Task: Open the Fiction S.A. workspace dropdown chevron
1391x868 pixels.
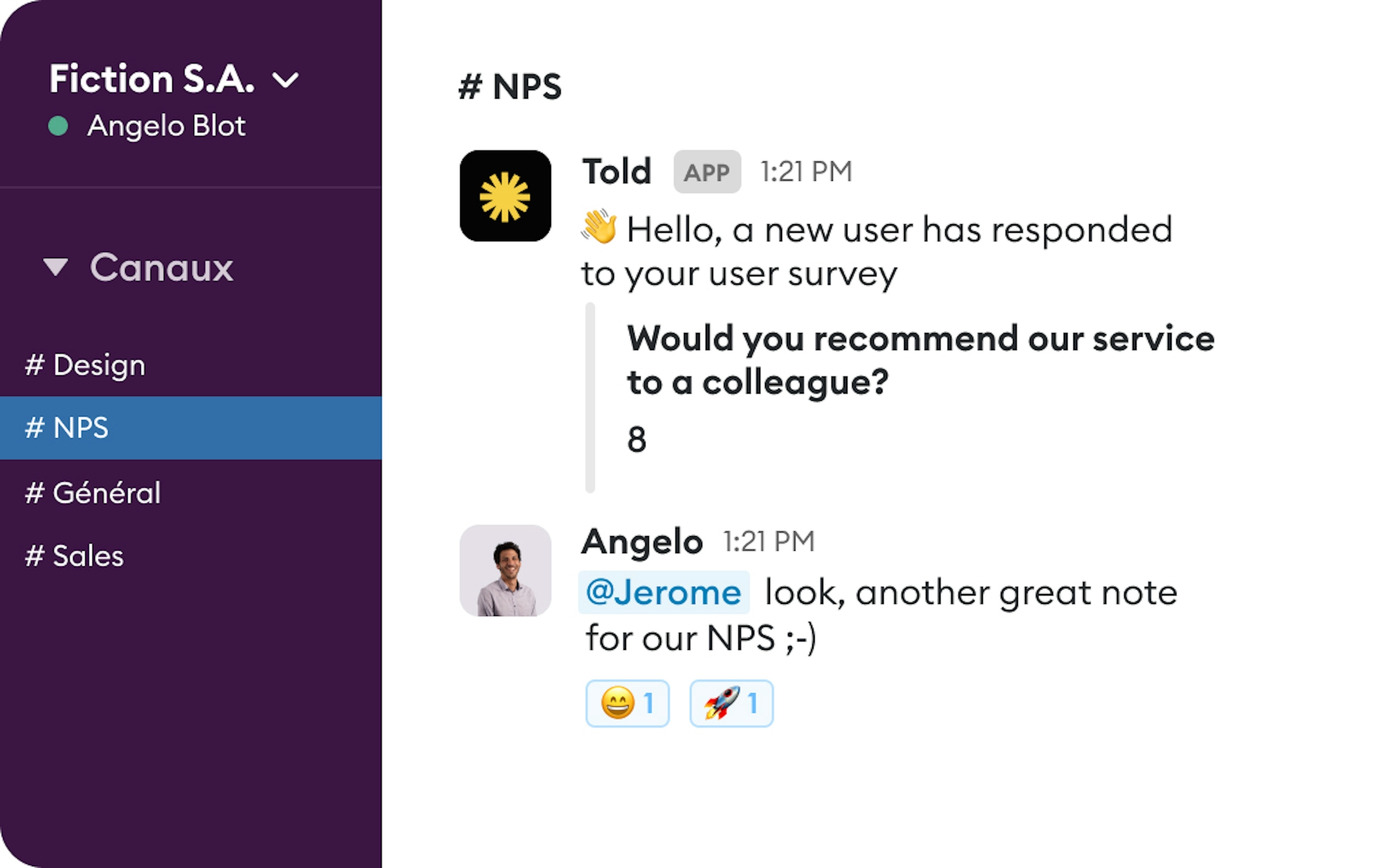Action: tap(285, 80)
